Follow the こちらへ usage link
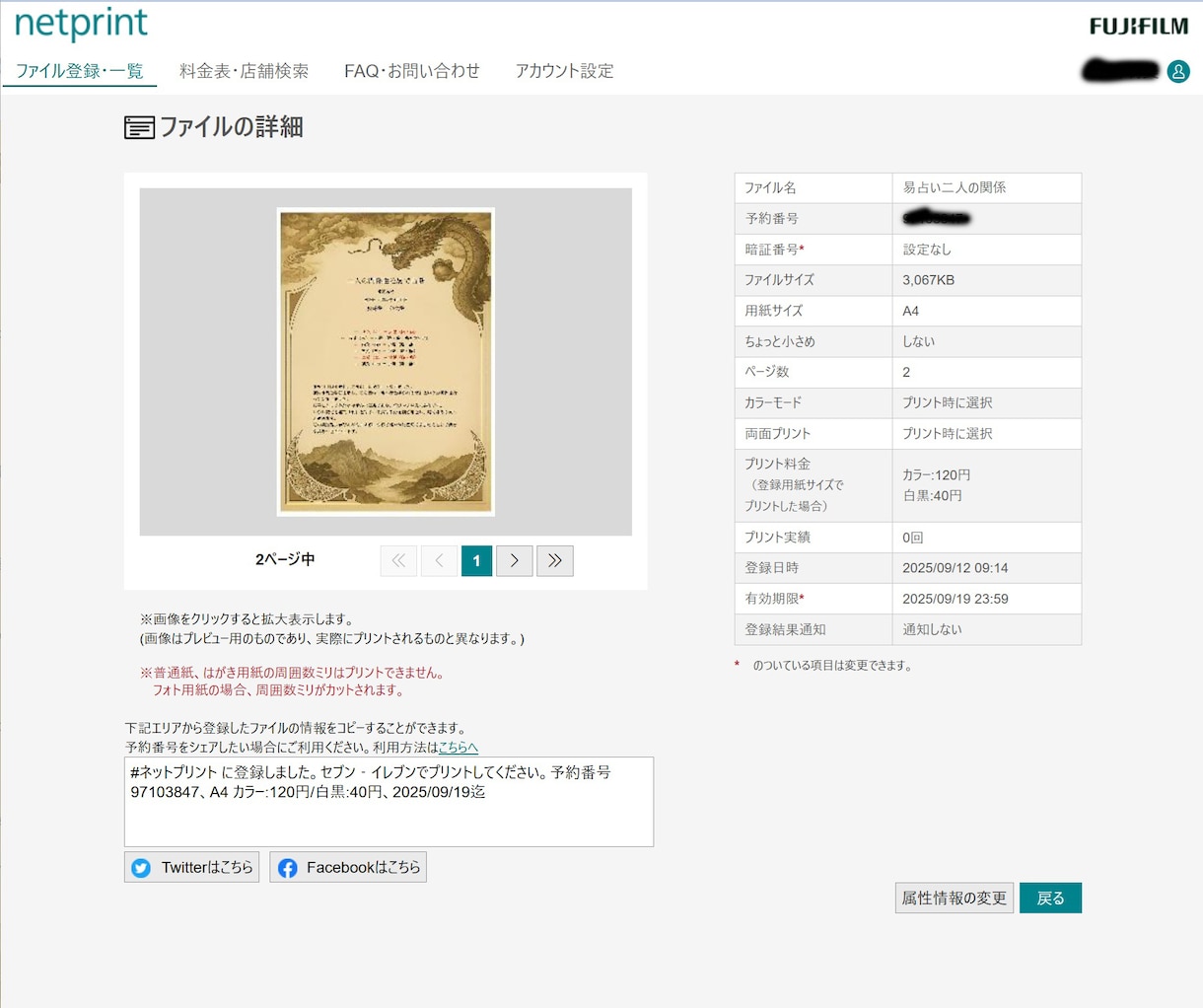Viewport: 1203px width, 1008px height. (458, 748)
